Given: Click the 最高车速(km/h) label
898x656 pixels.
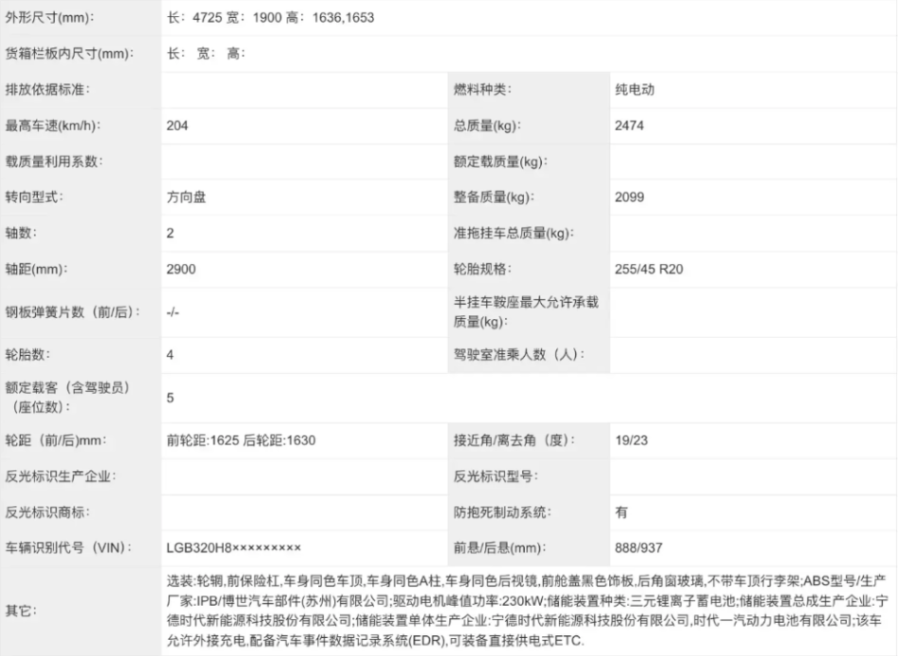Looking at the screenshot, I should pyautogui.click(x=54, y=126).
